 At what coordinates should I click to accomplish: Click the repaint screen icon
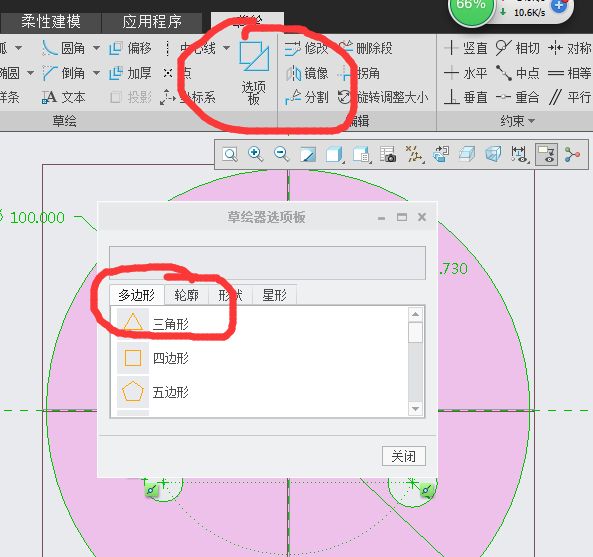[308, 154]
